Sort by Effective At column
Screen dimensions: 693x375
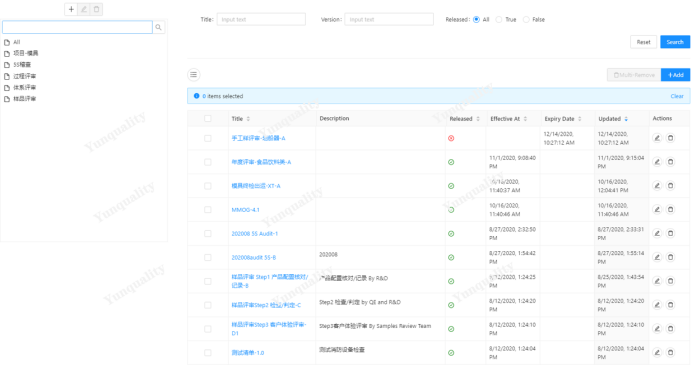click(525, 119)
